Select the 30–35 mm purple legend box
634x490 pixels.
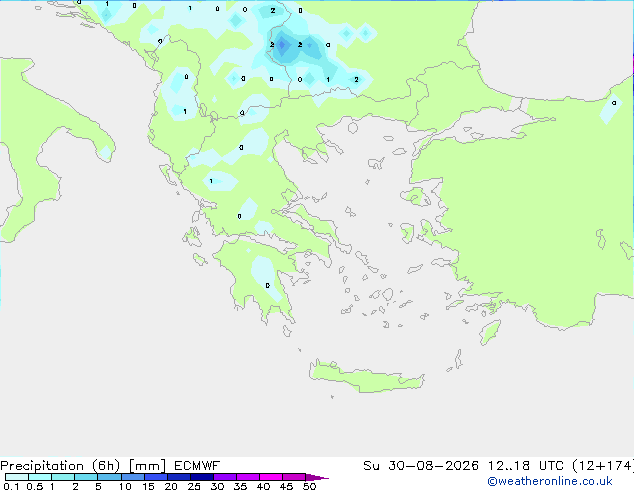[225, 477]
